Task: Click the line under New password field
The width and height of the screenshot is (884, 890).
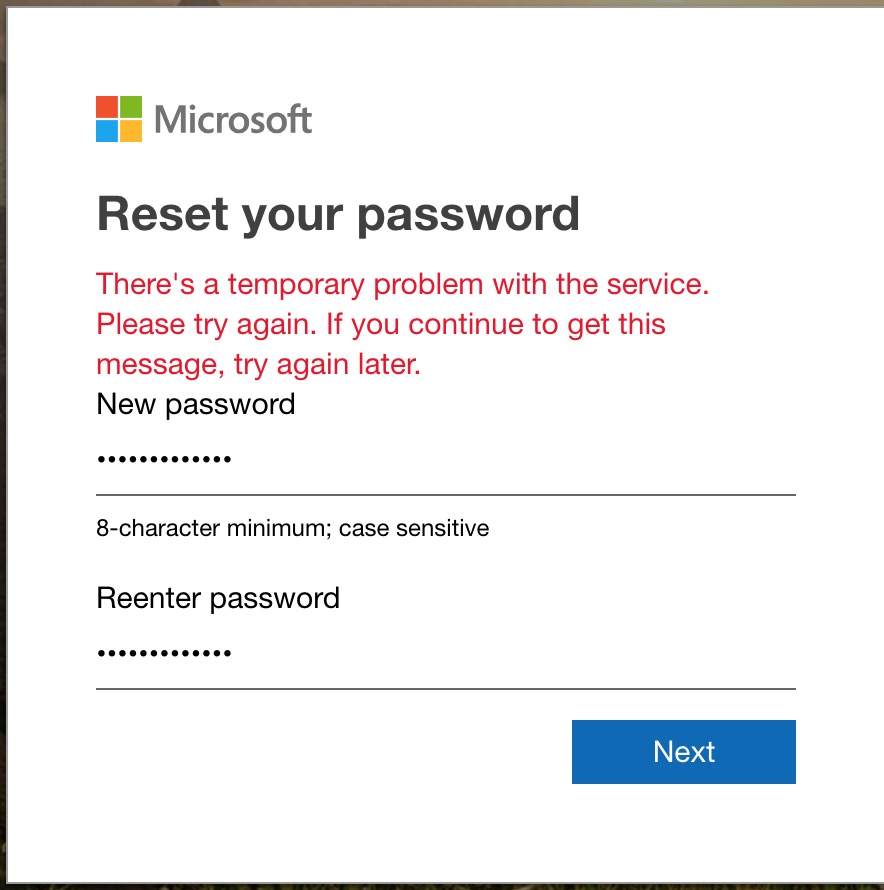Action: point(446,494)
